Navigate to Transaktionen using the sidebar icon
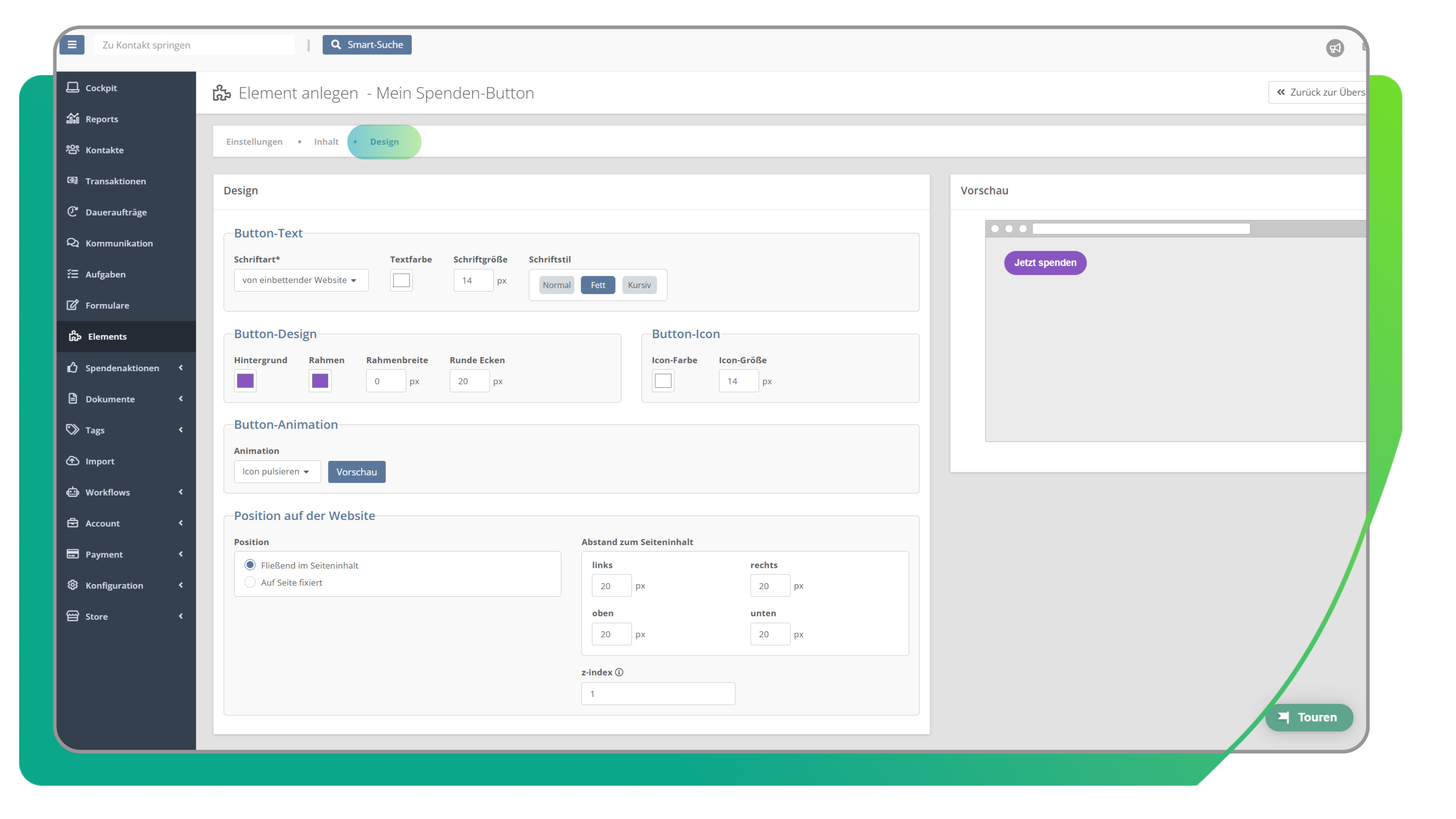Viewport: 1456px width, 819px height. pyautogui.click(x=73, y=181)
